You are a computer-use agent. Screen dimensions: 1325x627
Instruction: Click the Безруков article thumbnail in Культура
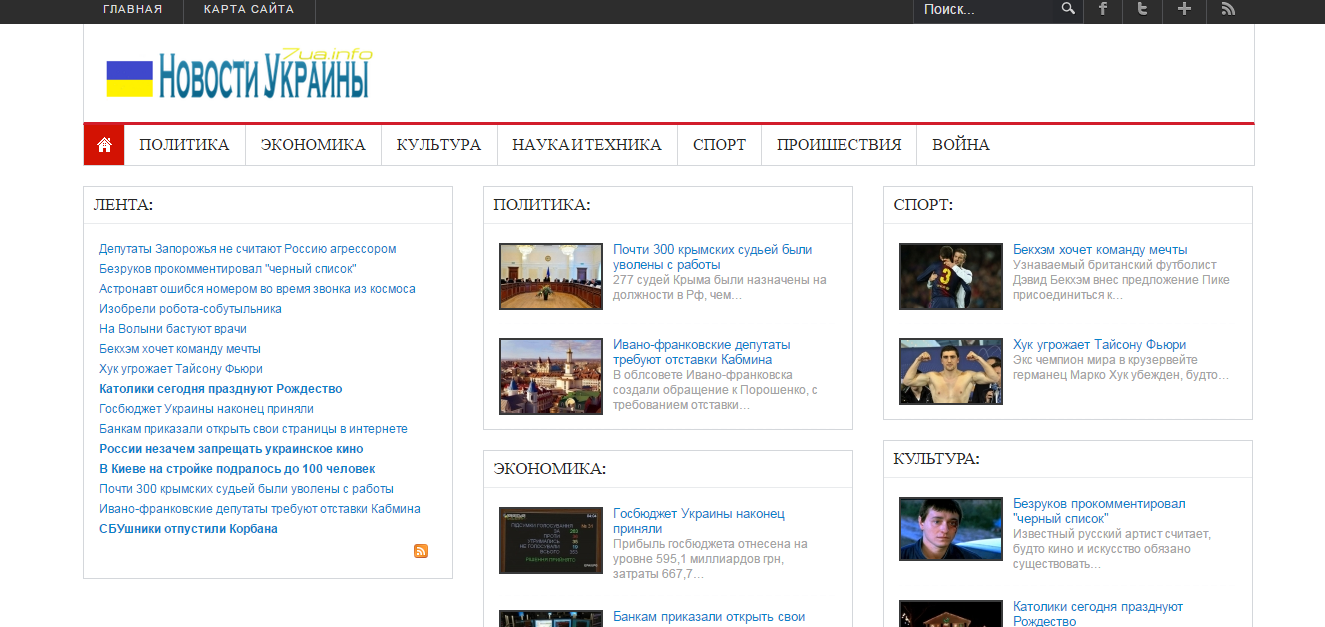tap(950, 529)
